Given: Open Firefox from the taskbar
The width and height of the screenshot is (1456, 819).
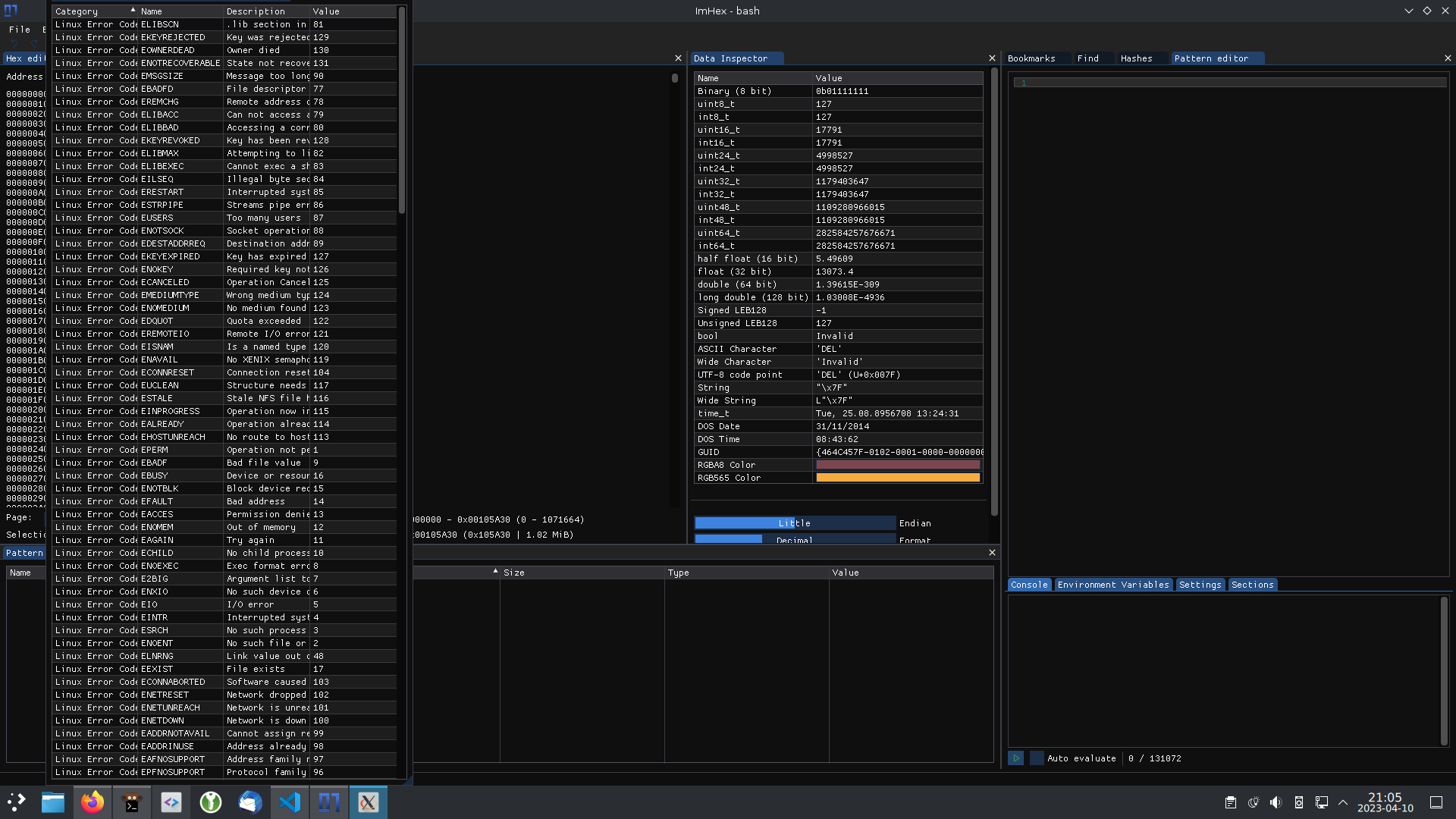Looking at the screenshot, I should (93, 802).
